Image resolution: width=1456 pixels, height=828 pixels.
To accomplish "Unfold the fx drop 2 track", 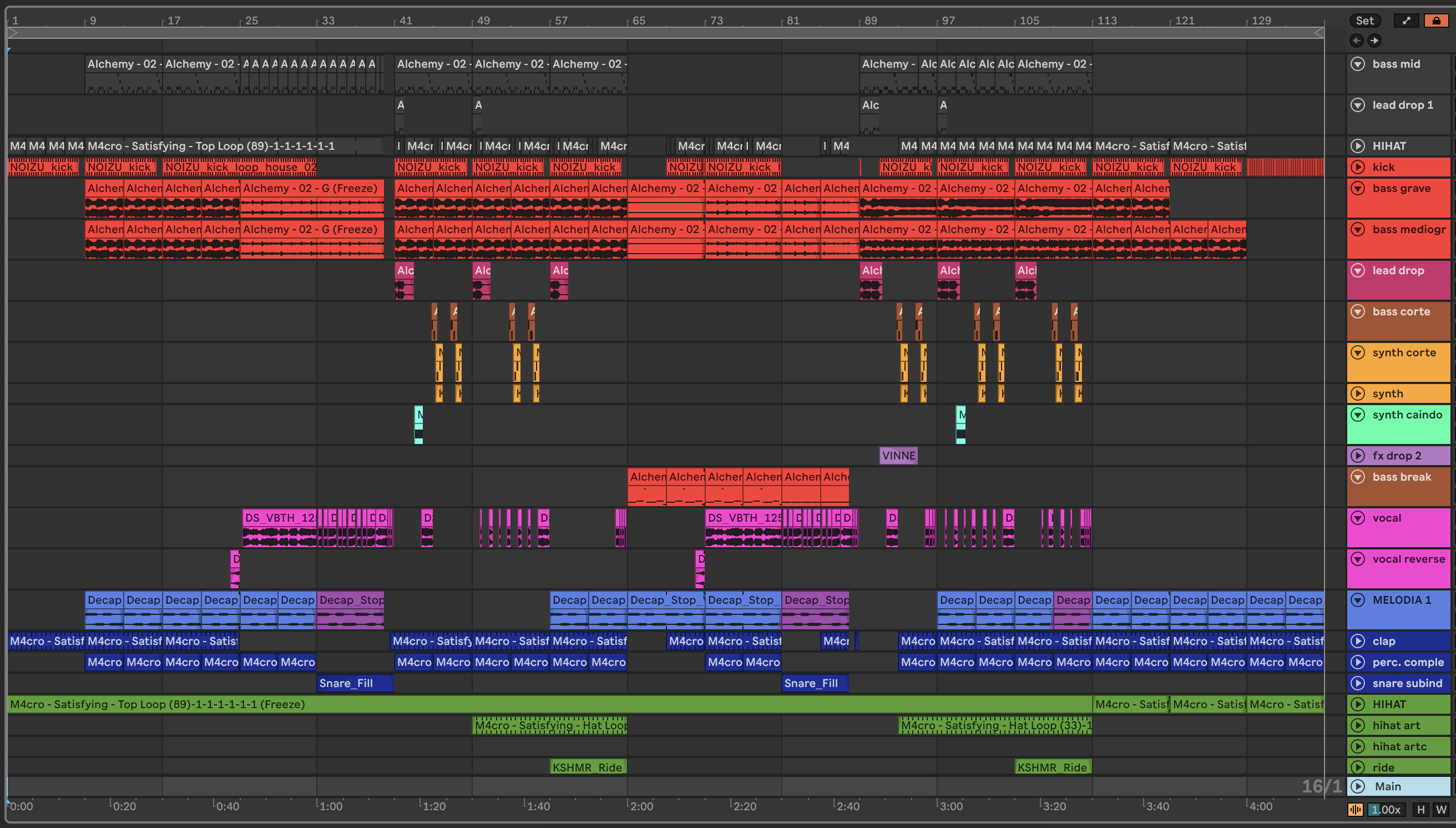I will coord(1358,456).
